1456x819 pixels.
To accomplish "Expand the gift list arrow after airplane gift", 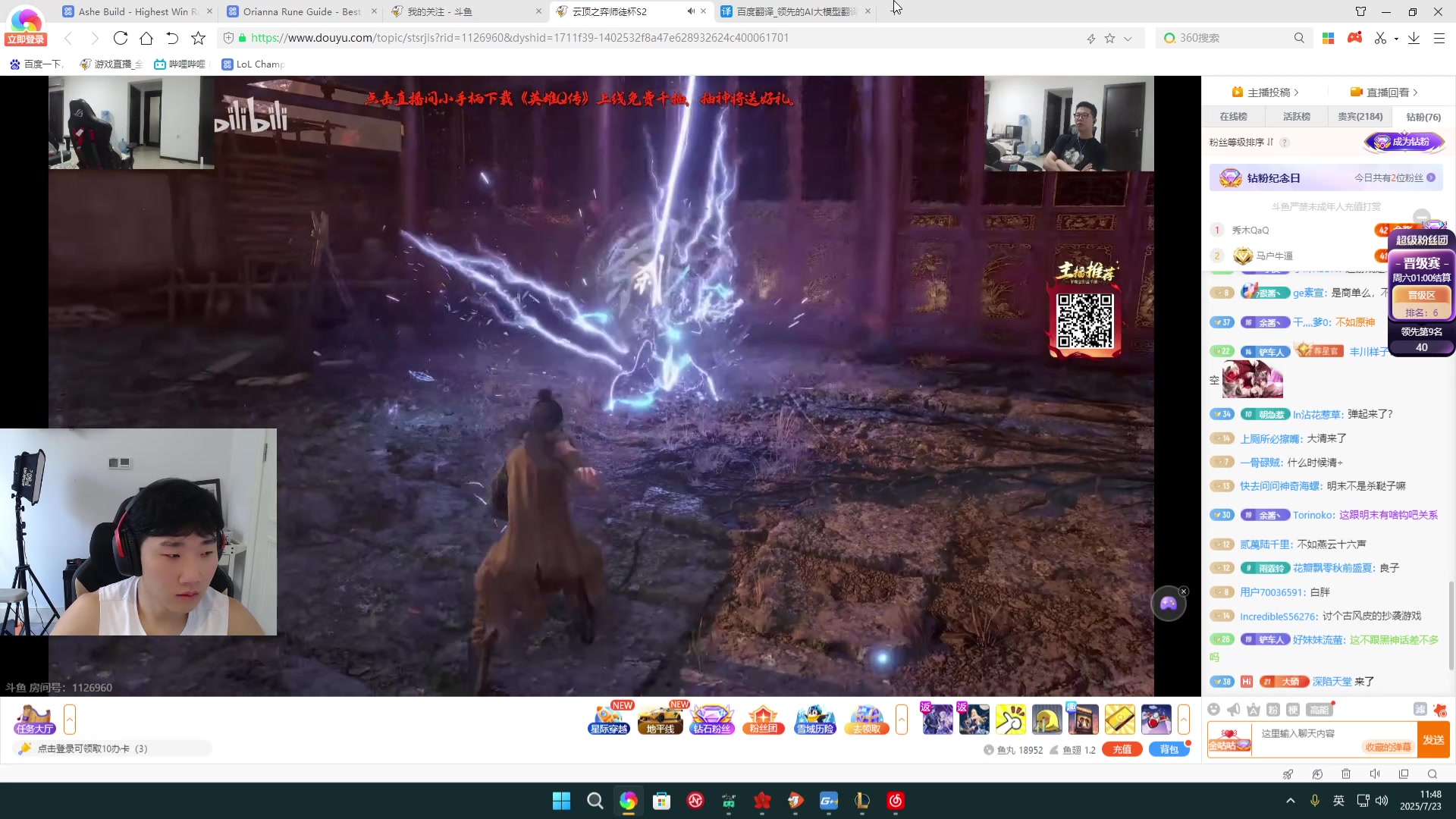I will [1184, 719].
